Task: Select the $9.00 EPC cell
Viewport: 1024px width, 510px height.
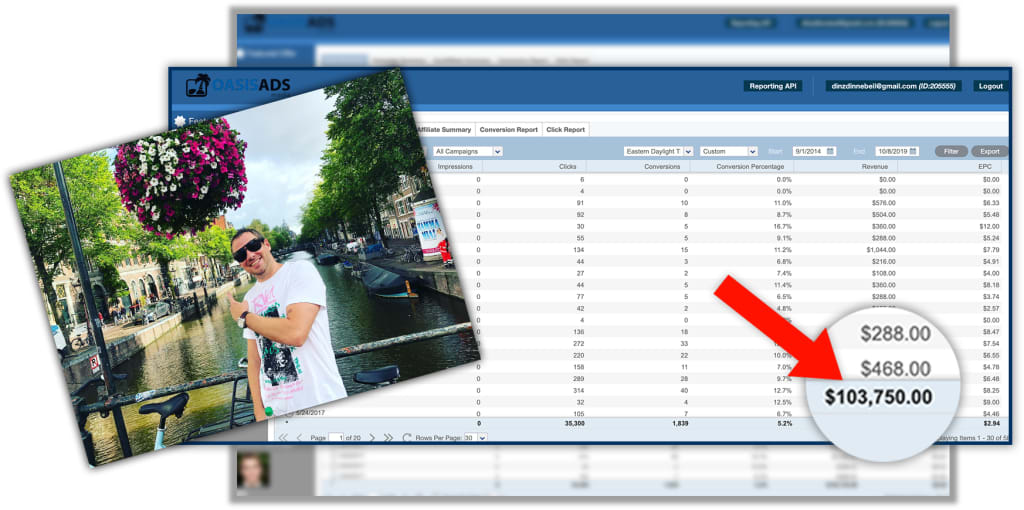Action: [x=992, y=403]
